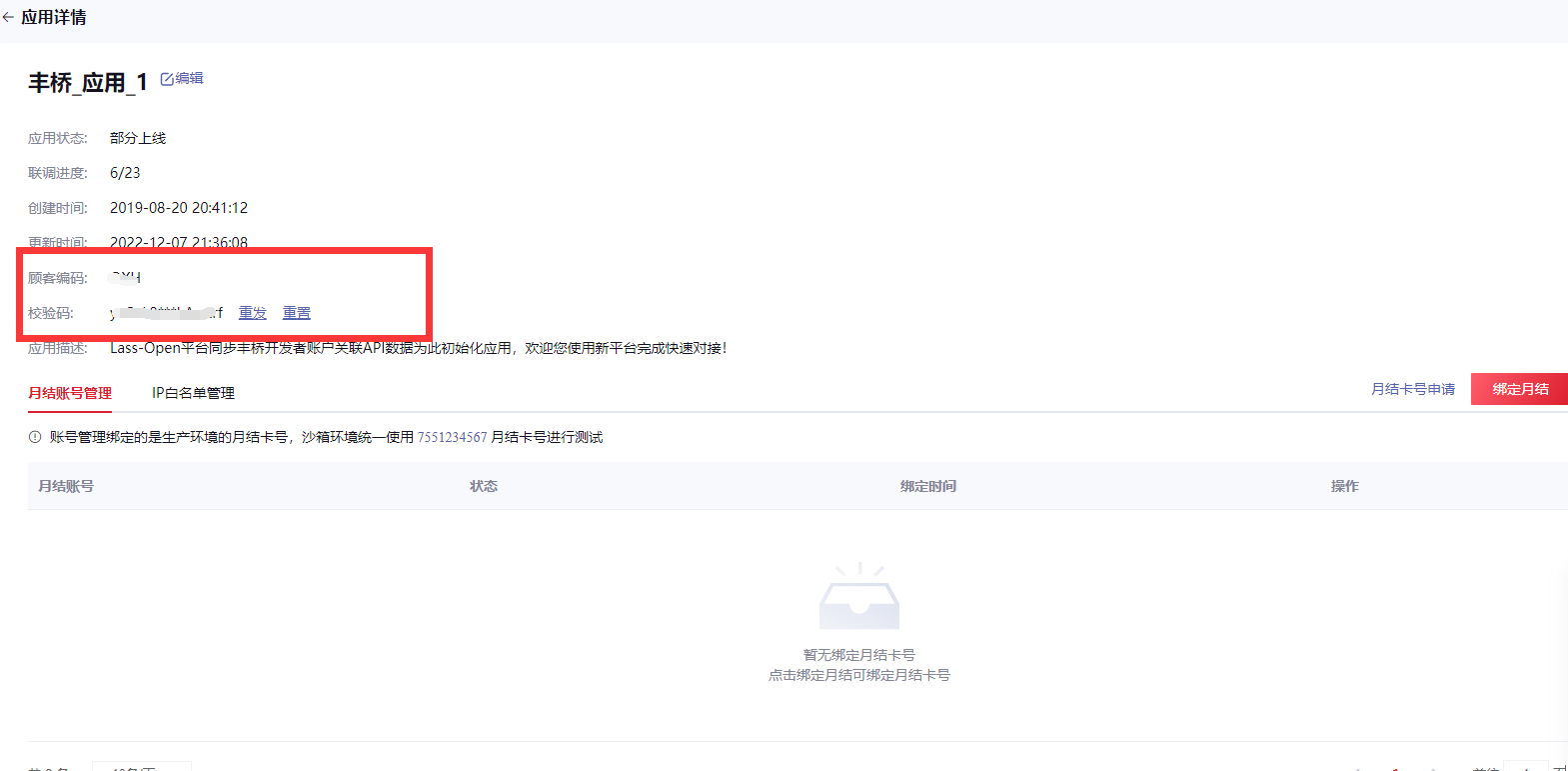Open the page size dropdown at bottom
1568x771 pixels.
141,766
